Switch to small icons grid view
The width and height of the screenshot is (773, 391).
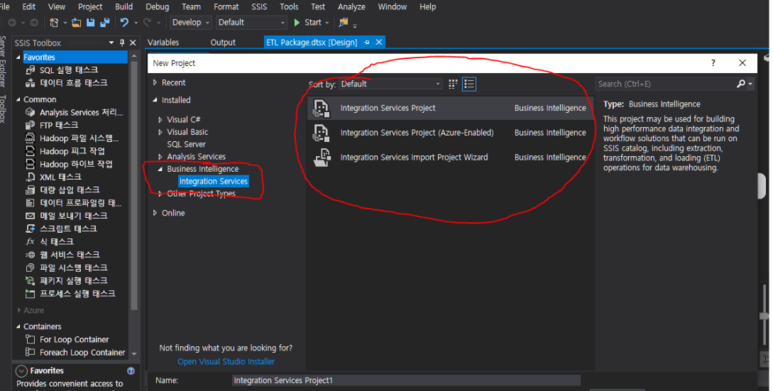(x=453, y=84)
